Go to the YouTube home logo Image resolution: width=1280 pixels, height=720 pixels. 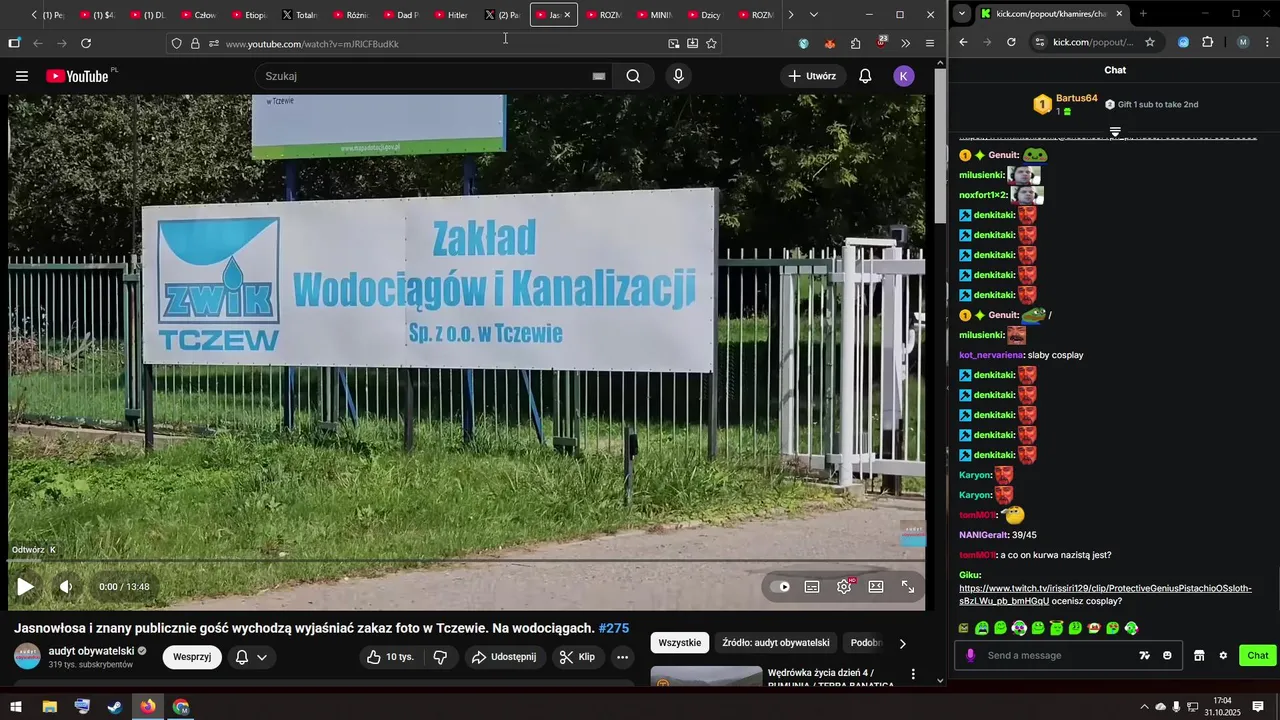click(77, 76)
